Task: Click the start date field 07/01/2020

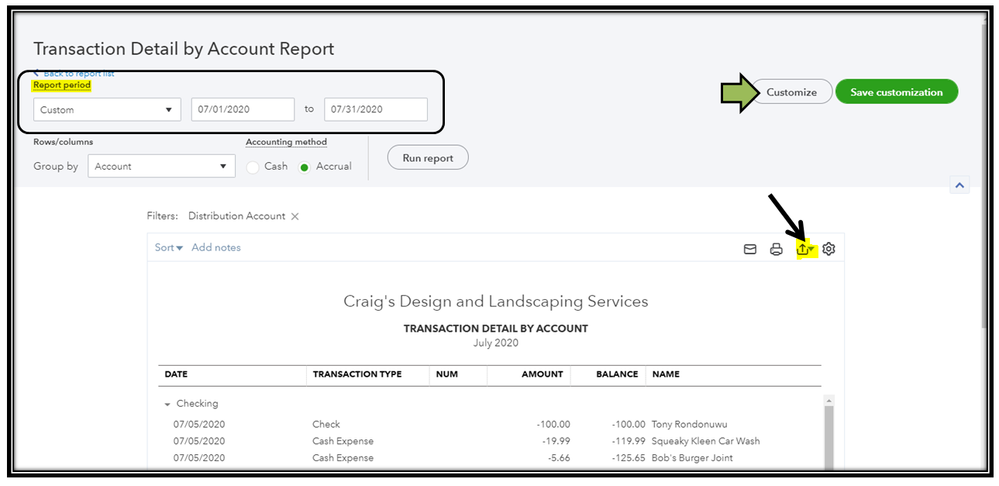Action: click(x=243, y=110)
